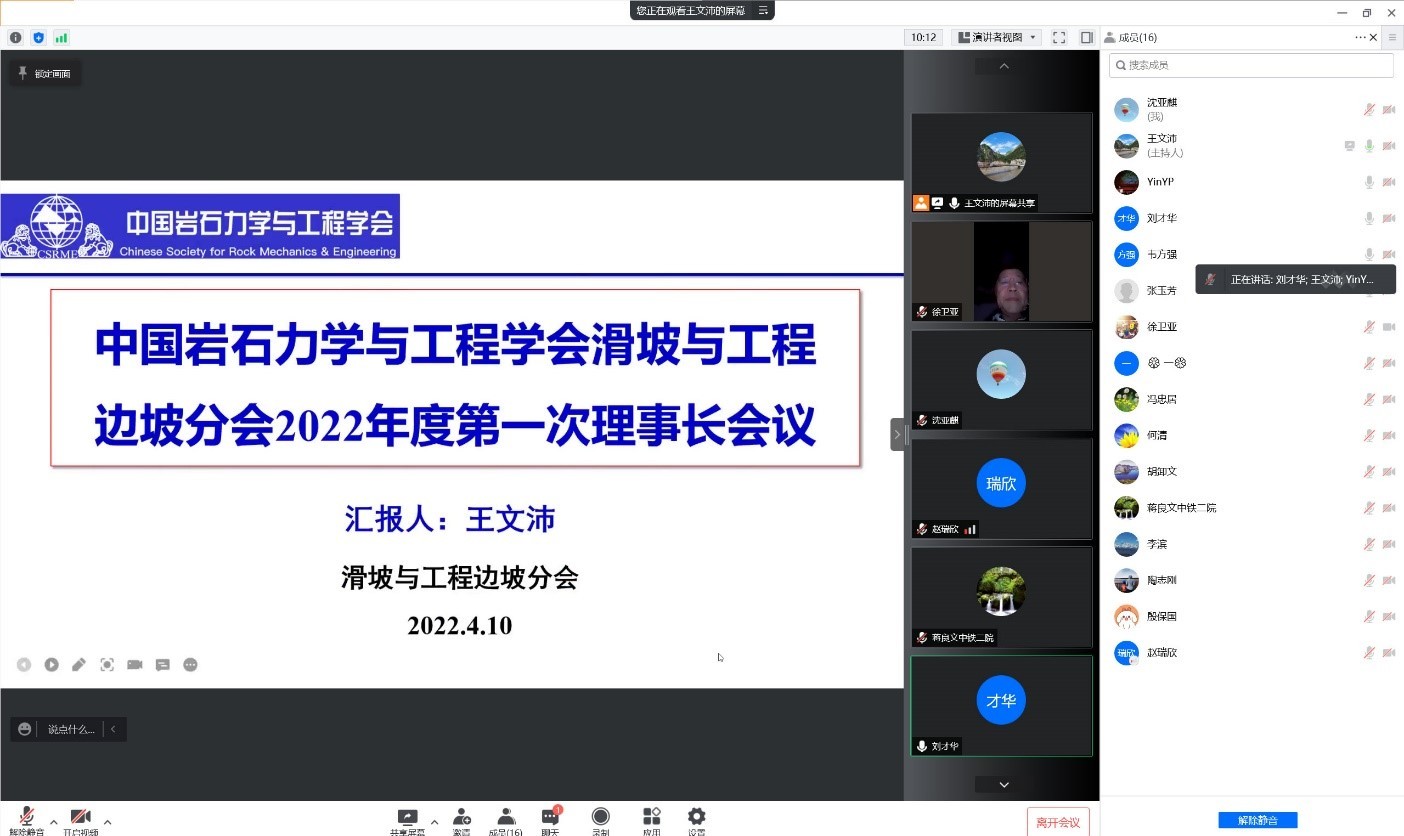
Task: Click the blue 解除静音 button in the members panel
Action: pos(1257,820)
